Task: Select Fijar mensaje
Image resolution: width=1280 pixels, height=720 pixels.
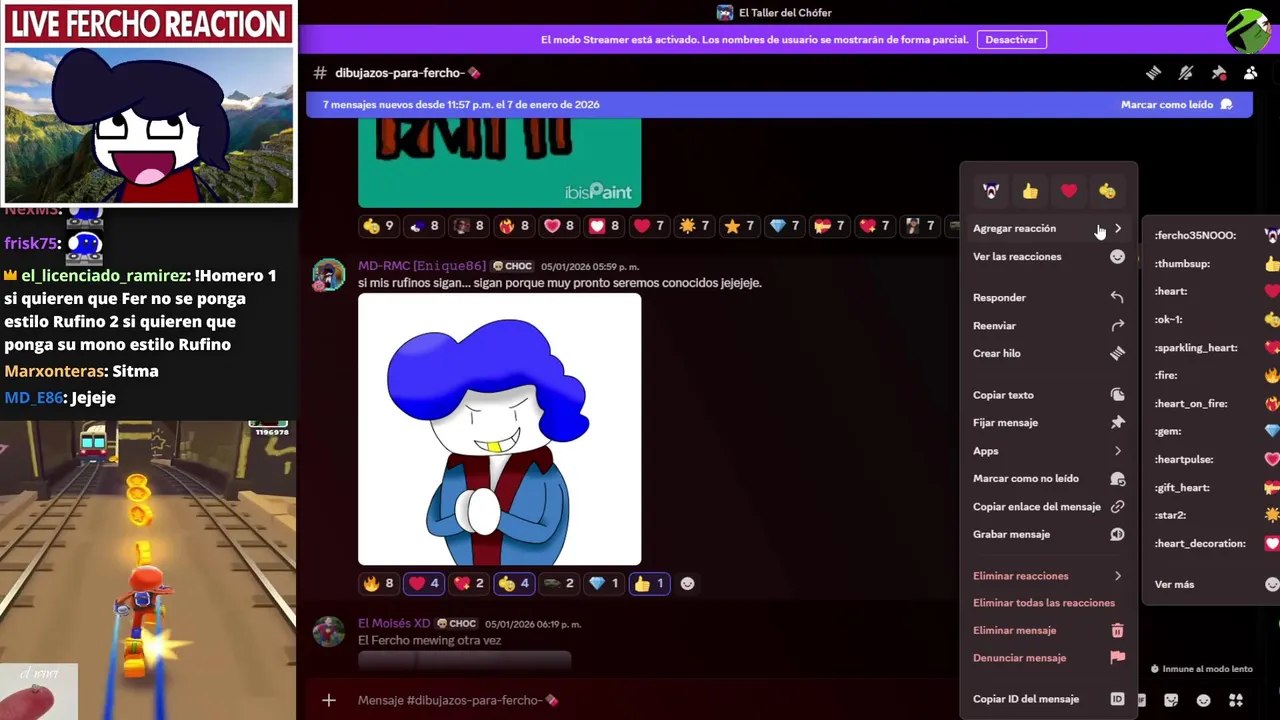Action: (1048, 423)
